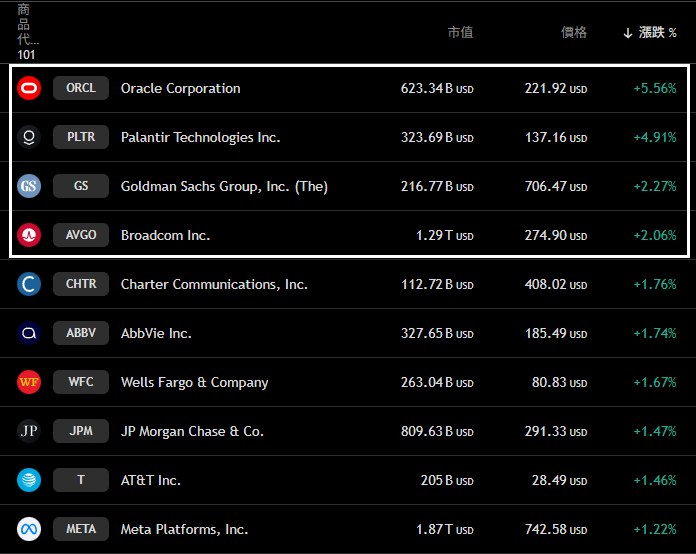Screen dimensions: 696x554
Task: Click the Broadcom logo icon
Action: [29, 235]
